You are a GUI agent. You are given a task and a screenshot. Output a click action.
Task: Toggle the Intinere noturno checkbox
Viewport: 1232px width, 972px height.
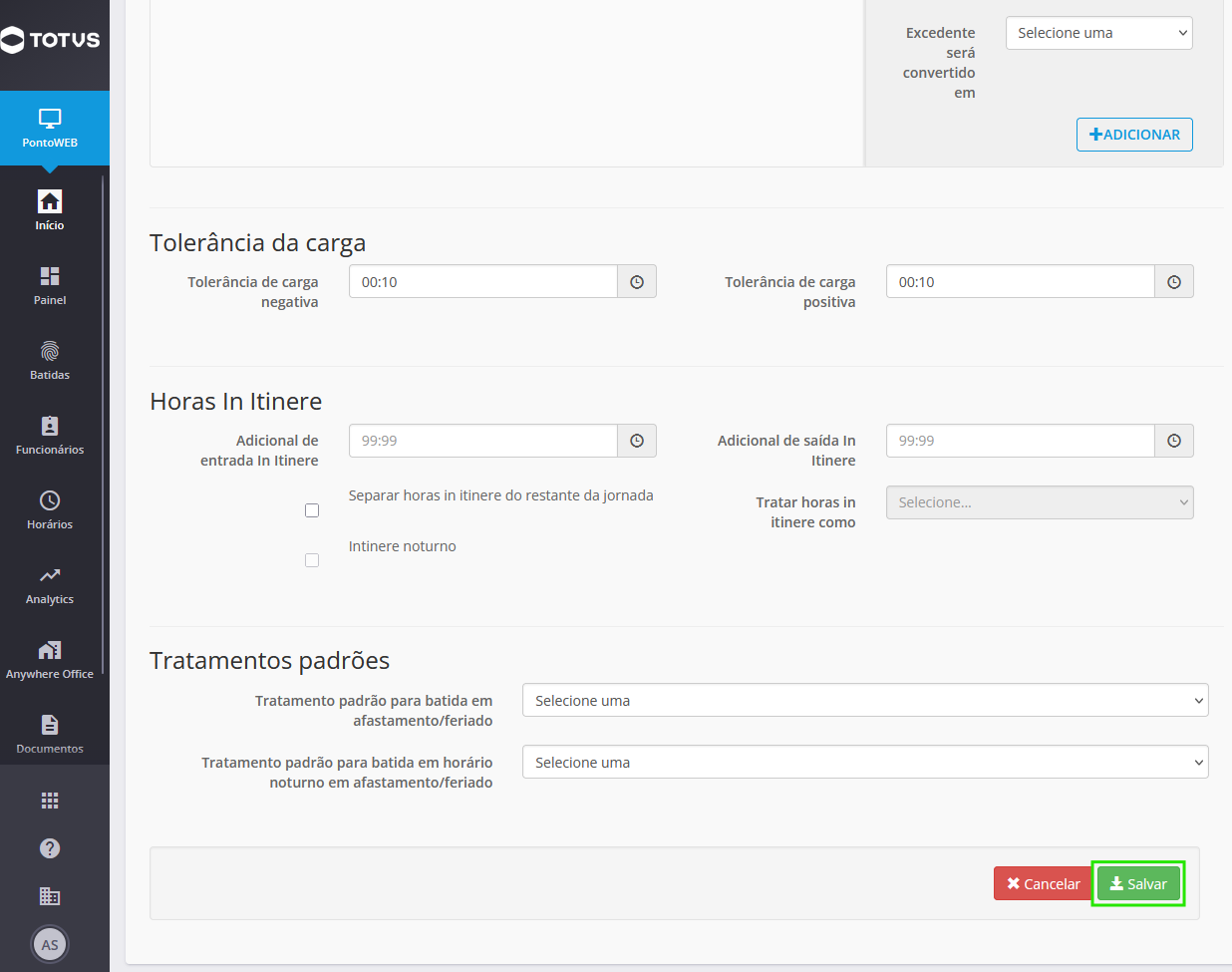[312, 560]
